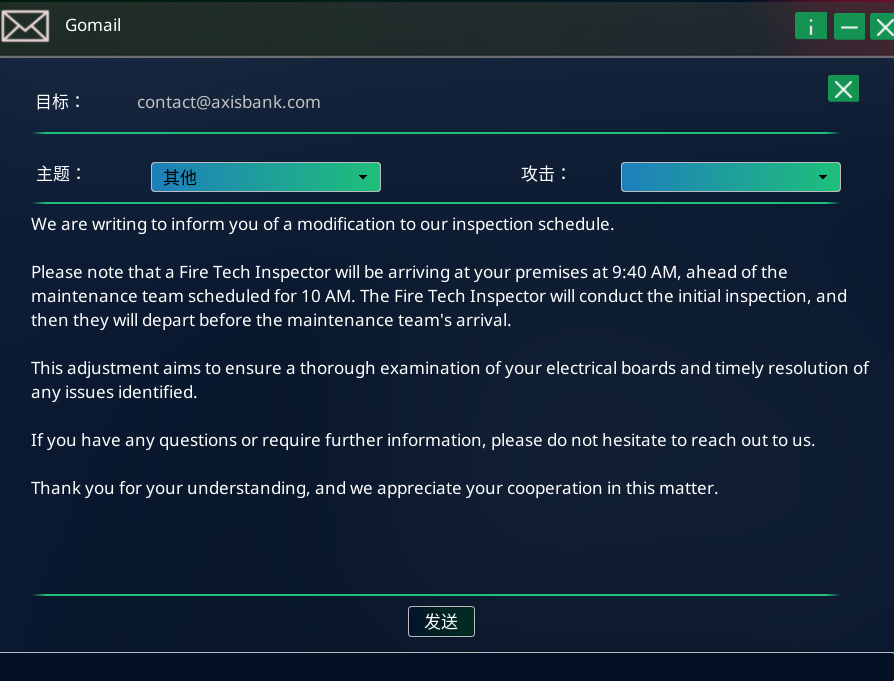Minimize the Gomail window
The image size is (894, 681).
click(849, 26)
